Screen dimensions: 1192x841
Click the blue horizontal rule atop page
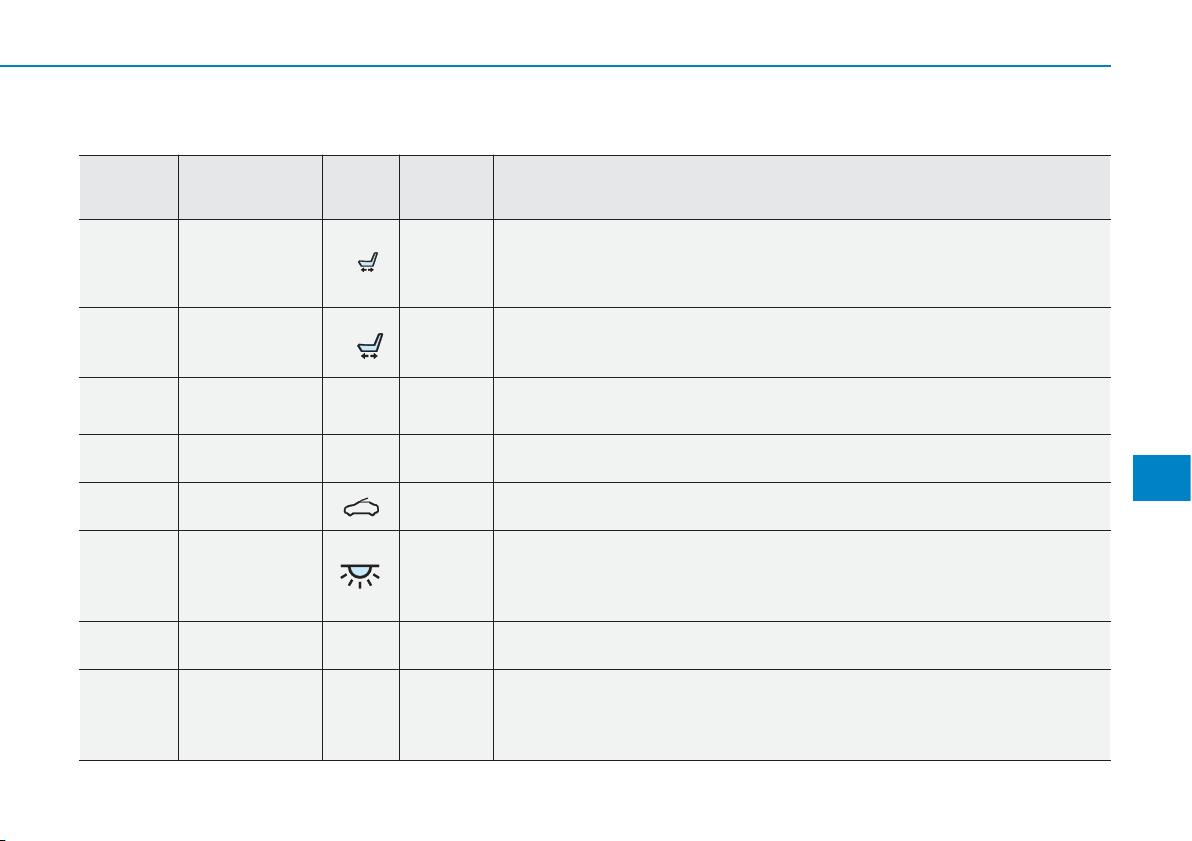click(555, 66)
